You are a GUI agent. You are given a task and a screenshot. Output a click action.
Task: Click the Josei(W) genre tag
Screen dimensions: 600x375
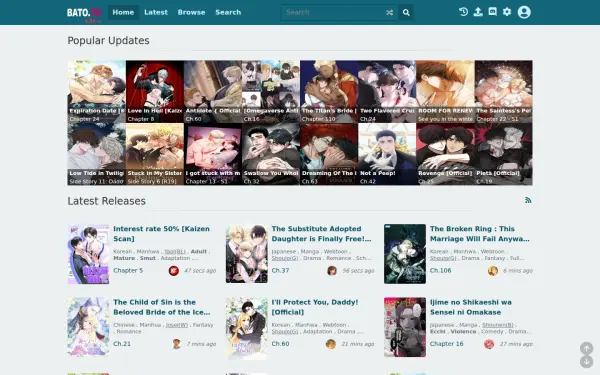177,325
